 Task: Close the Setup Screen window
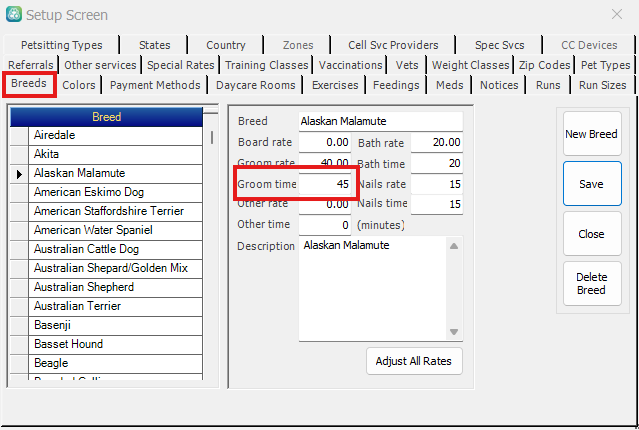[617, 14]
